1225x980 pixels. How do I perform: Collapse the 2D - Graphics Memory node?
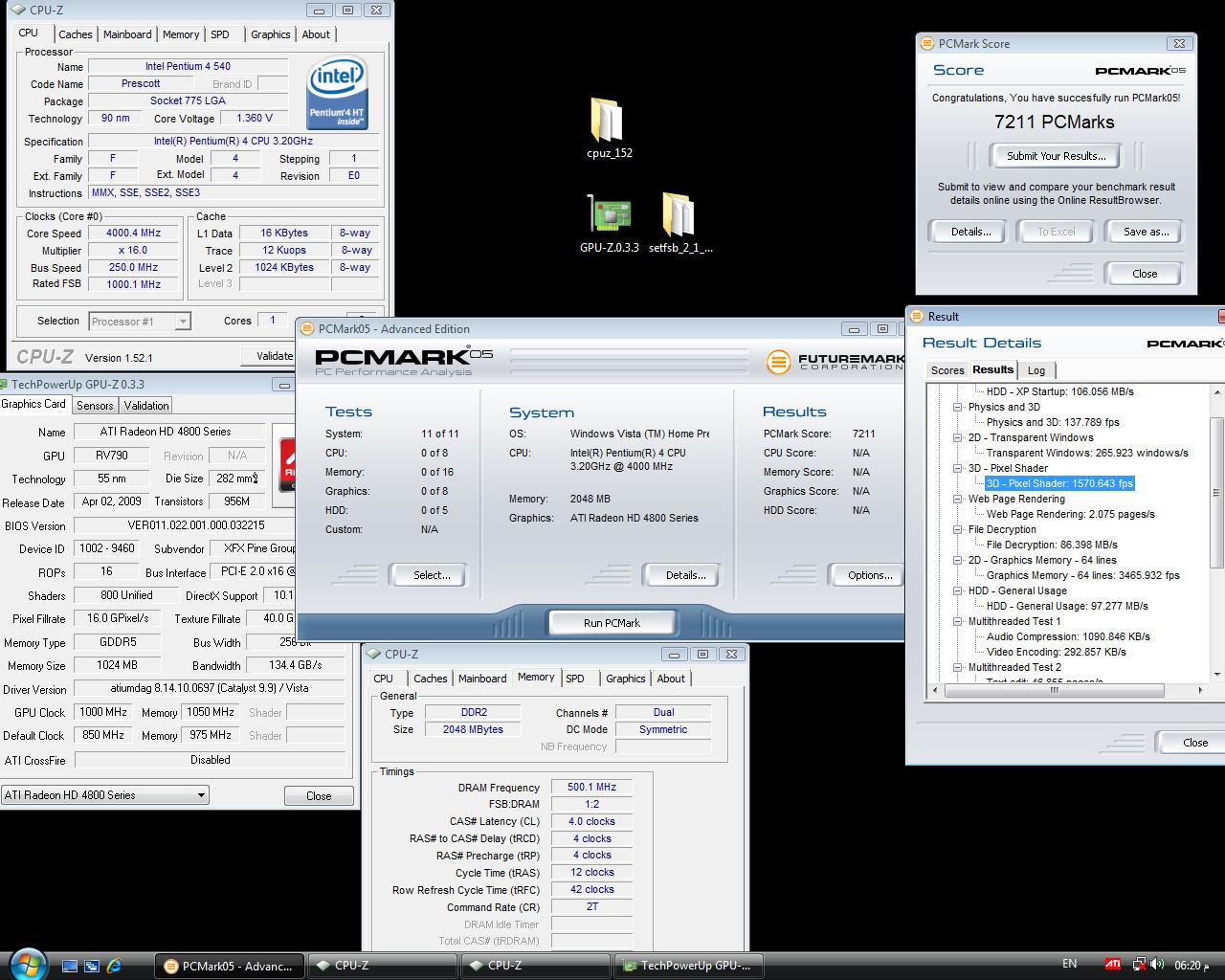tap(958, 560)
